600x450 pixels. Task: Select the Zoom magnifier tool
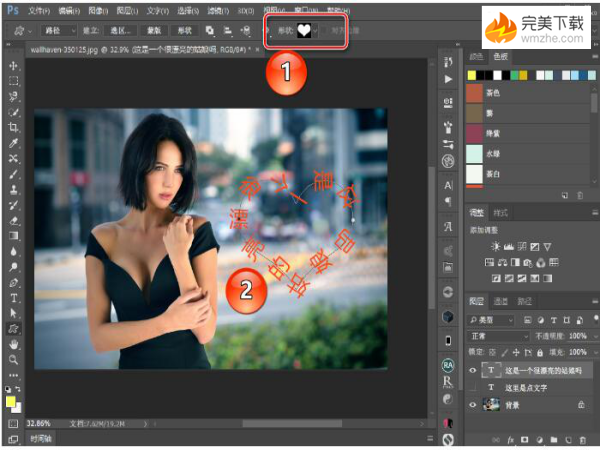[x=13, y=360]
